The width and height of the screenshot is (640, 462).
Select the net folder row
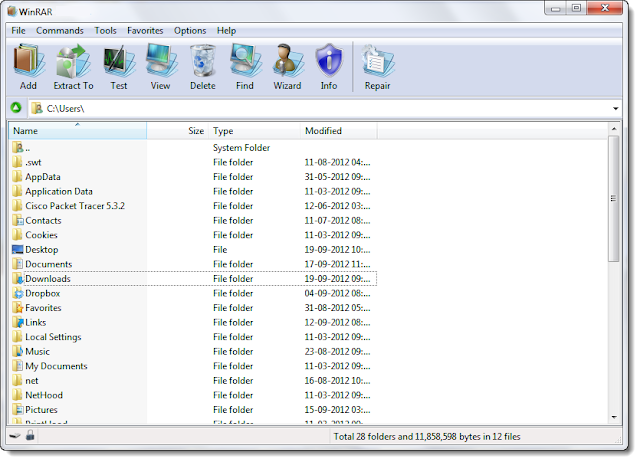click(192, 381)
